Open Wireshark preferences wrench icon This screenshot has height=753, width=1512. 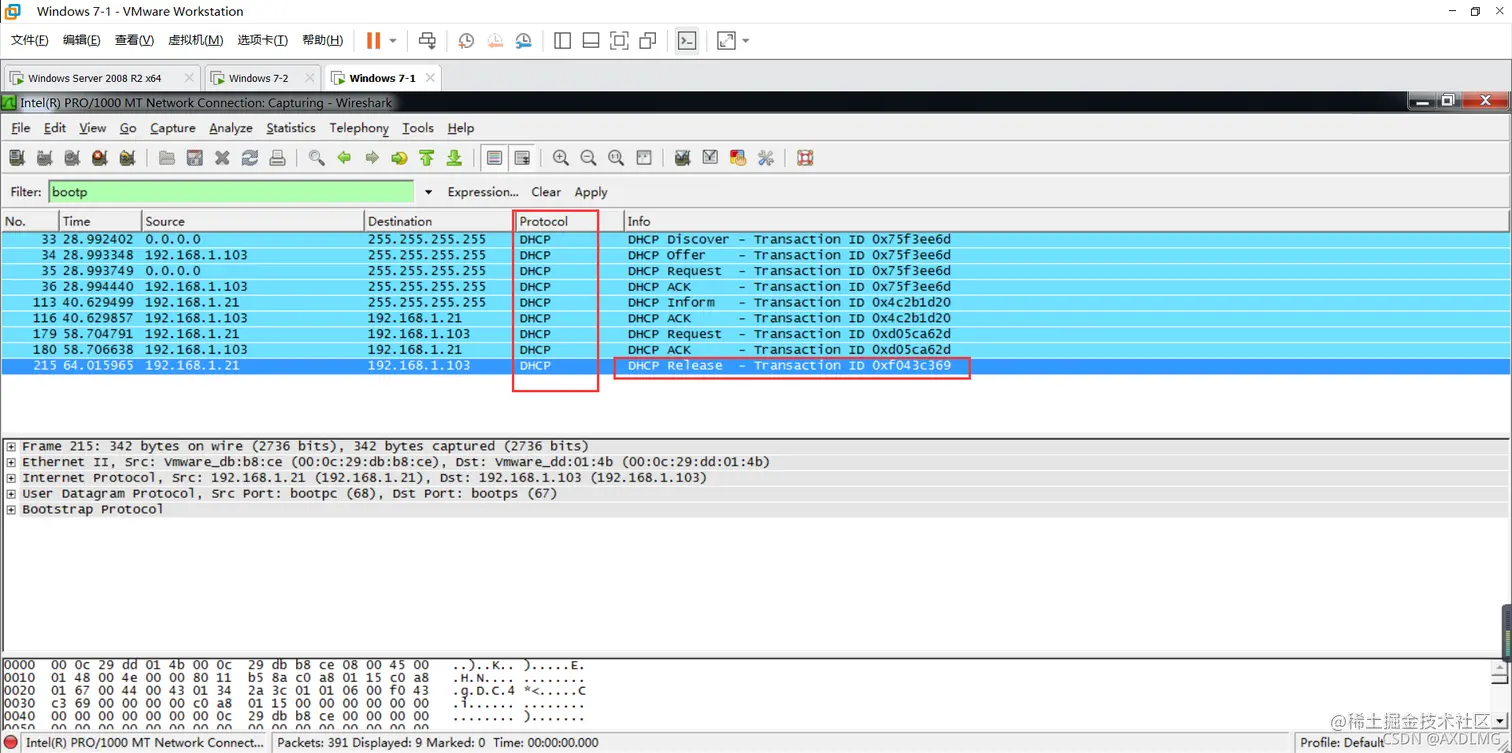(x=766, y=158)
